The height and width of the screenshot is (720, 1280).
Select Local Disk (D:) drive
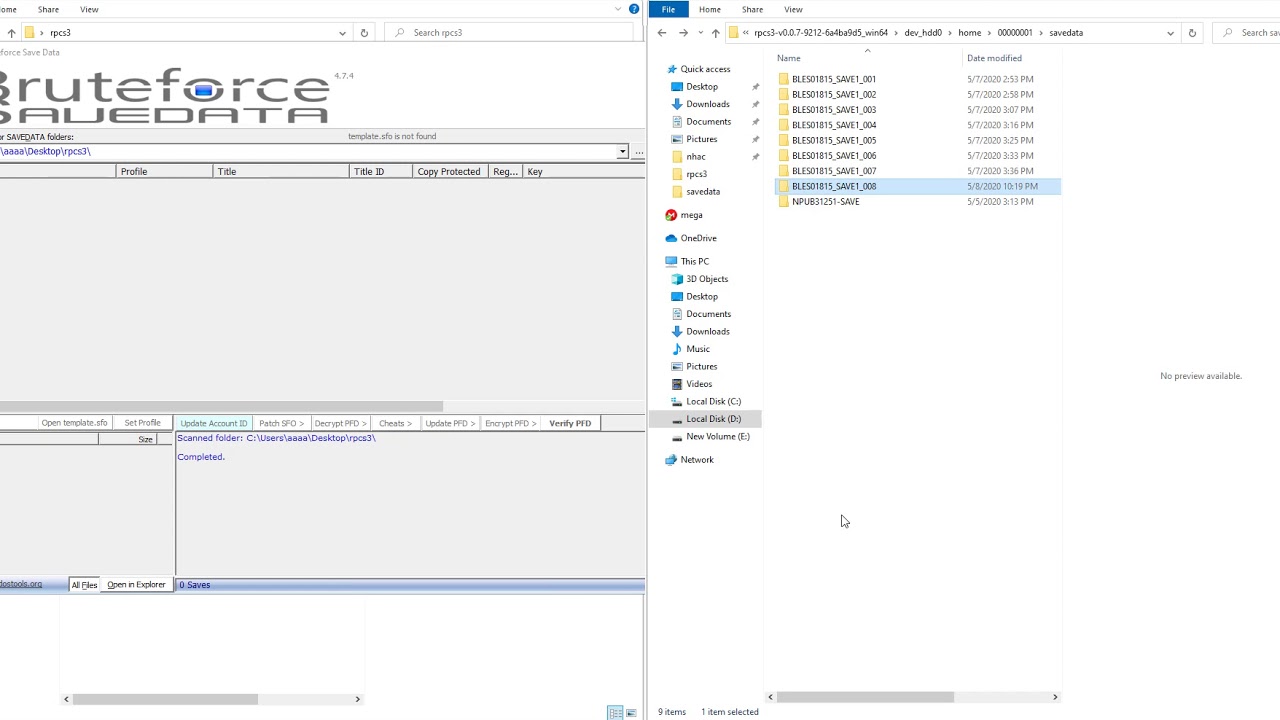pyautogui.click(x=713, y=419)
